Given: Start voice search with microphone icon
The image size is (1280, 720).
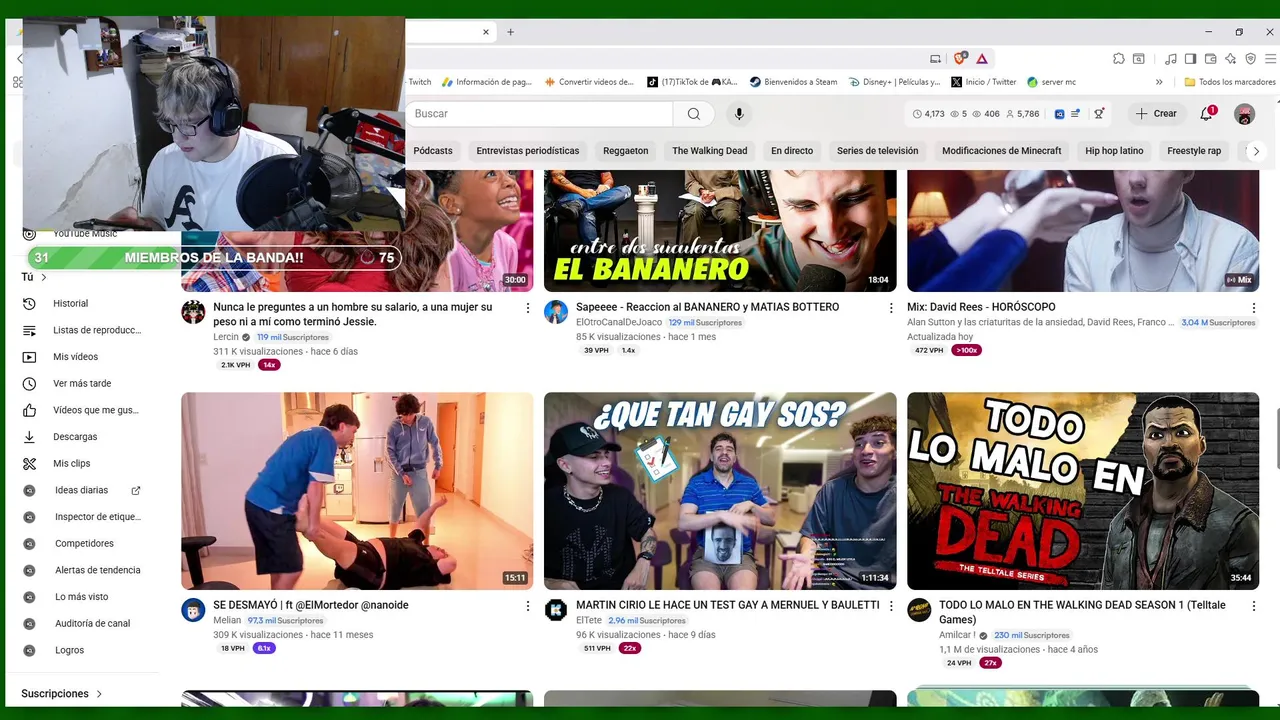Looking at the screenshot, I should click(x=739, y=114).
